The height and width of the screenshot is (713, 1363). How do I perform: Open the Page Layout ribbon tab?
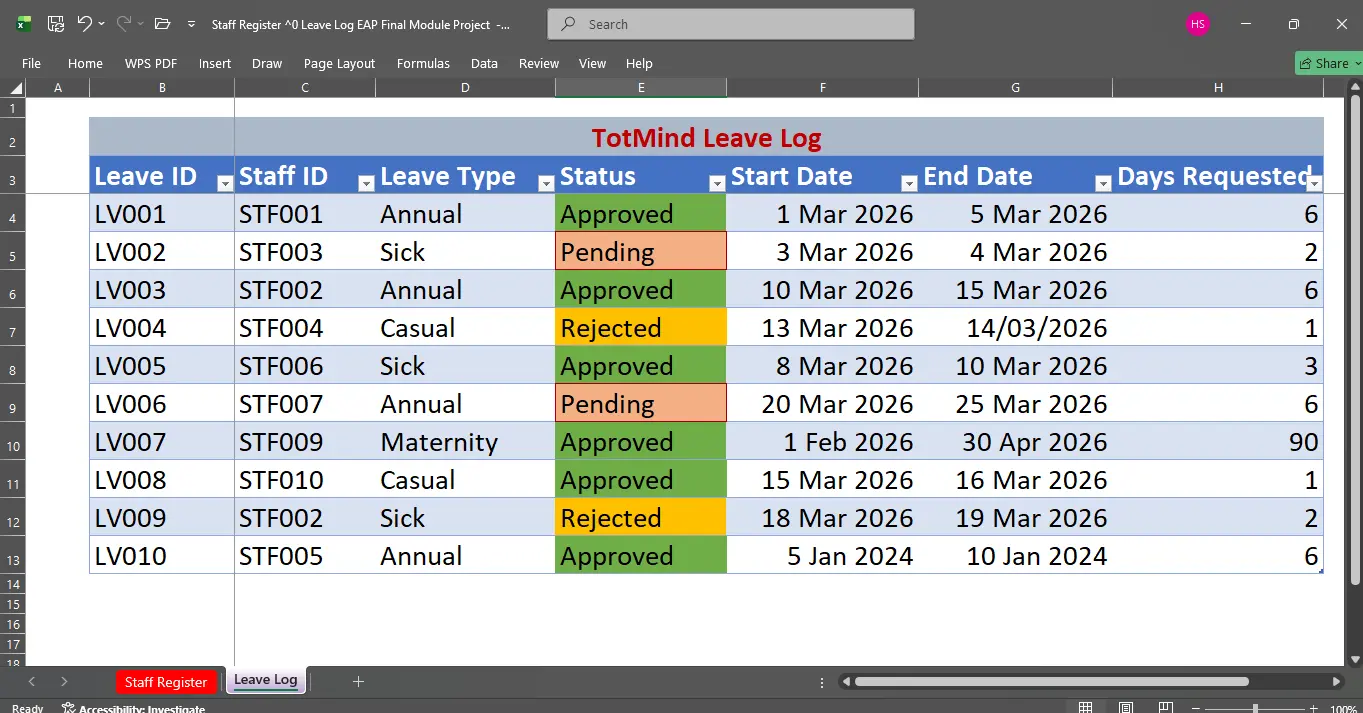(339, 63)
